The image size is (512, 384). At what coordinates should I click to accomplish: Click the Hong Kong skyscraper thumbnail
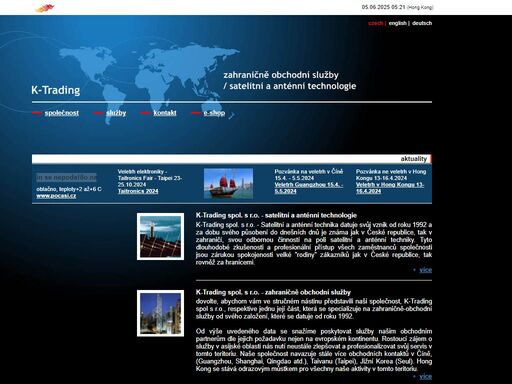(x=160, y=313)
